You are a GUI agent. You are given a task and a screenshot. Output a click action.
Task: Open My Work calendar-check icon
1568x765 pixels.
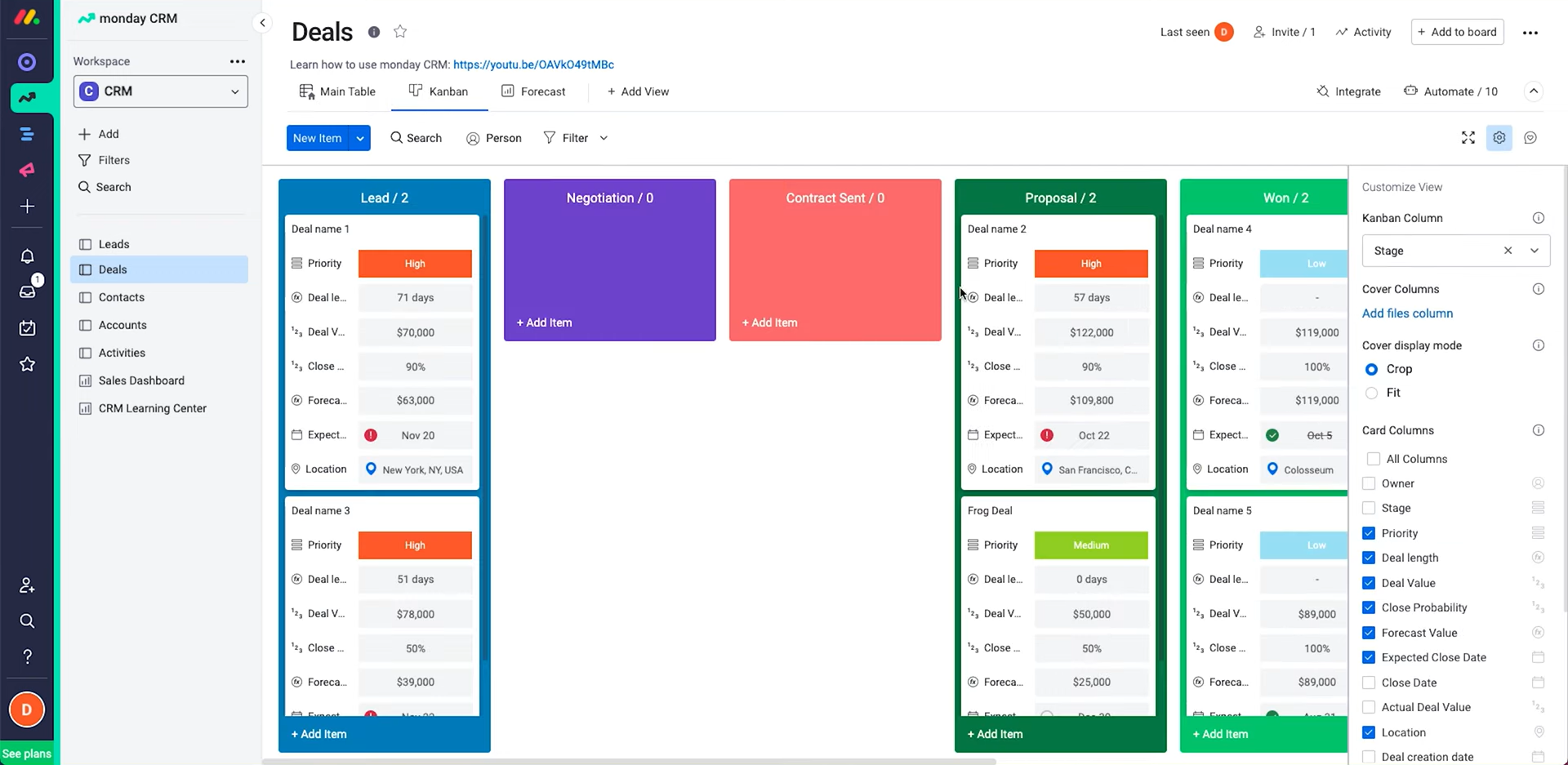(27, 328)
